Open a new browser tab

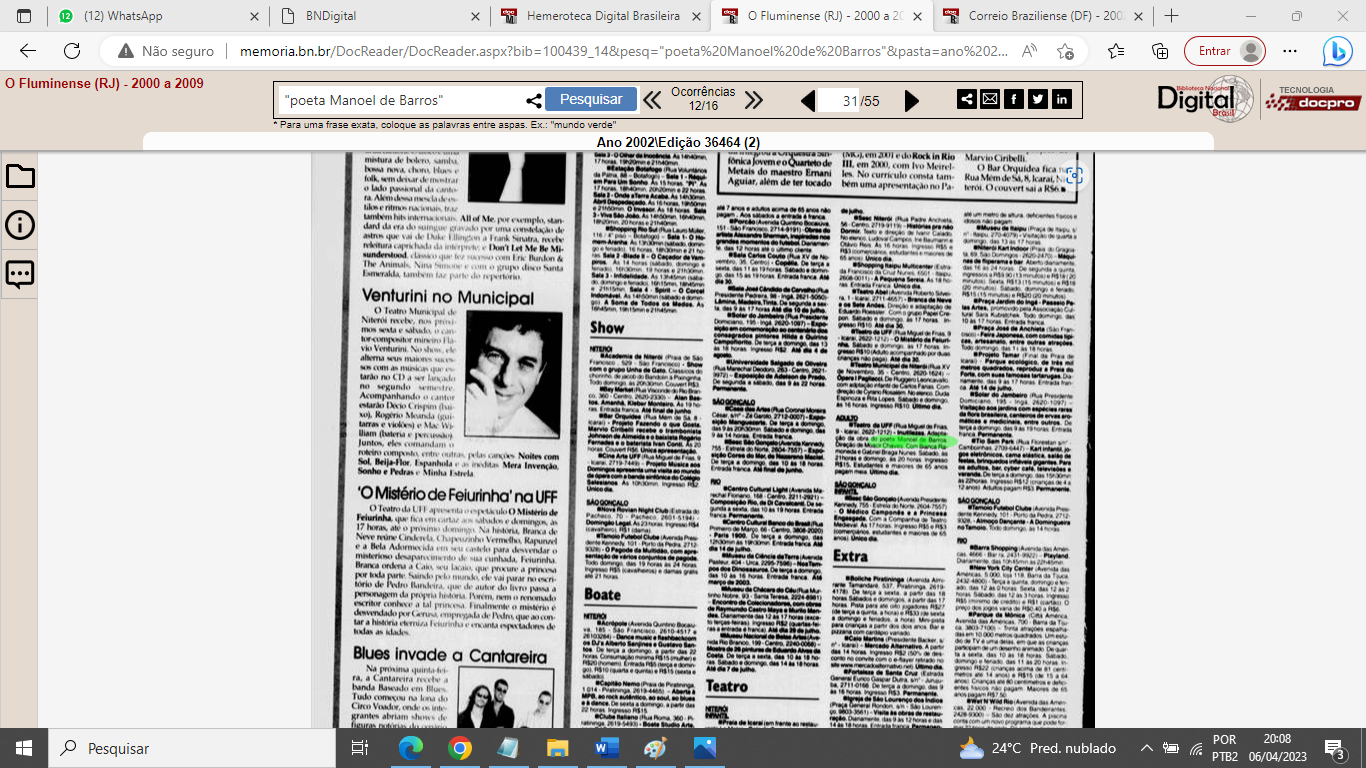[1171, 16]
